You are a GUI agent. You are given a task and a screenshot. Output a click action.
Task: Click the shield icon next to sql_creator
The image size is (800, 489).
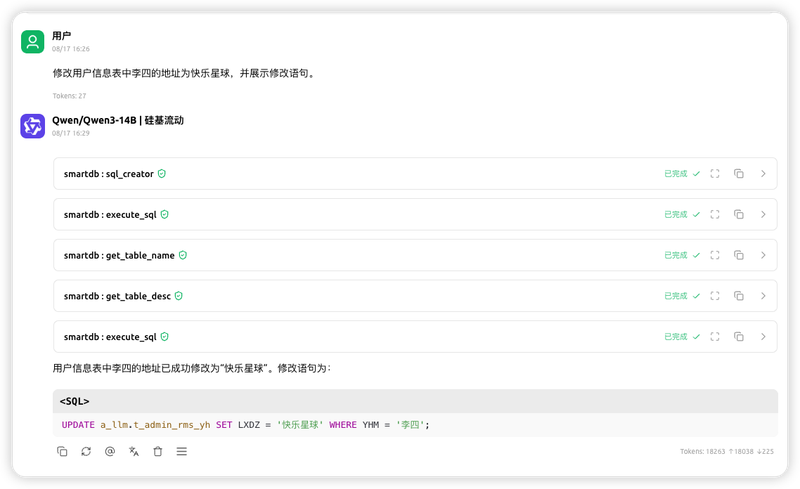tap(162, 174)
